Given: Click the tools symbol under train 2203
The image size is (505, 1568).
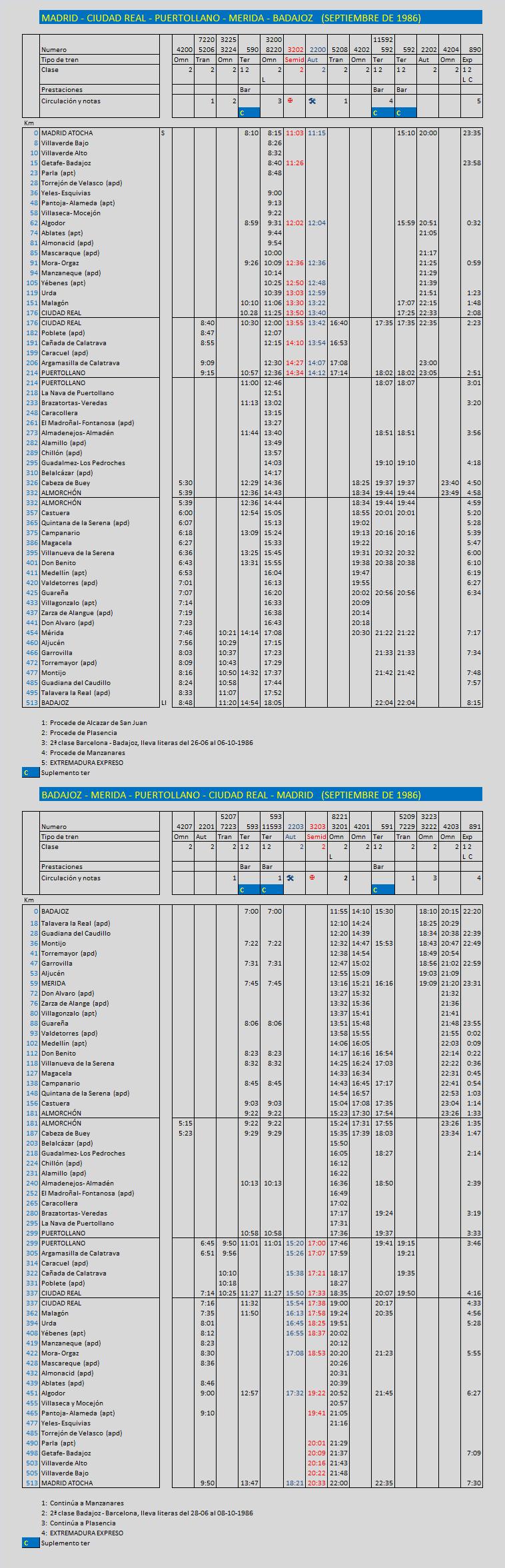Looking at the screenshot, I should (290, 878).
